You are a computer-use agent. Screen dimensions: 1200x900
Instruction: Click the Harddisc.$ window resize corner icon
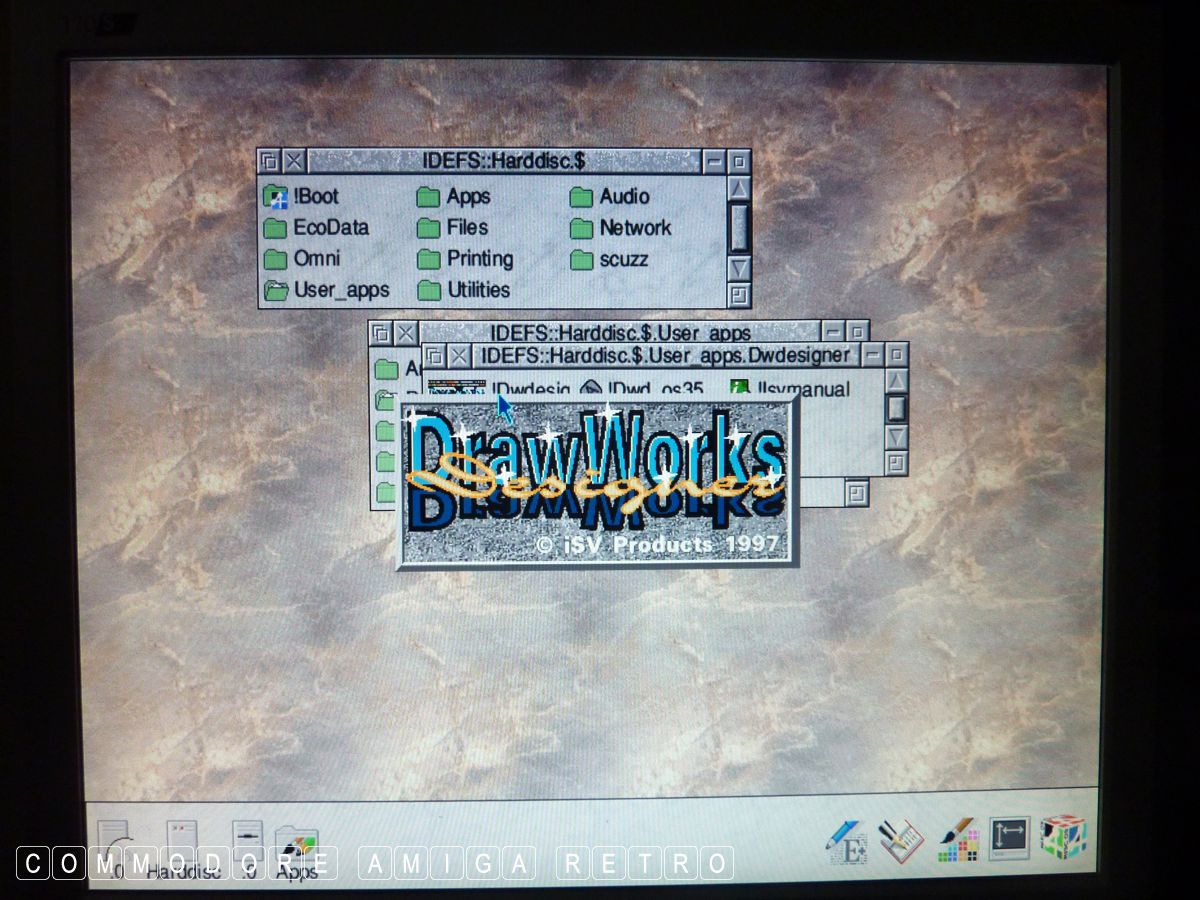tap(738, 295)
